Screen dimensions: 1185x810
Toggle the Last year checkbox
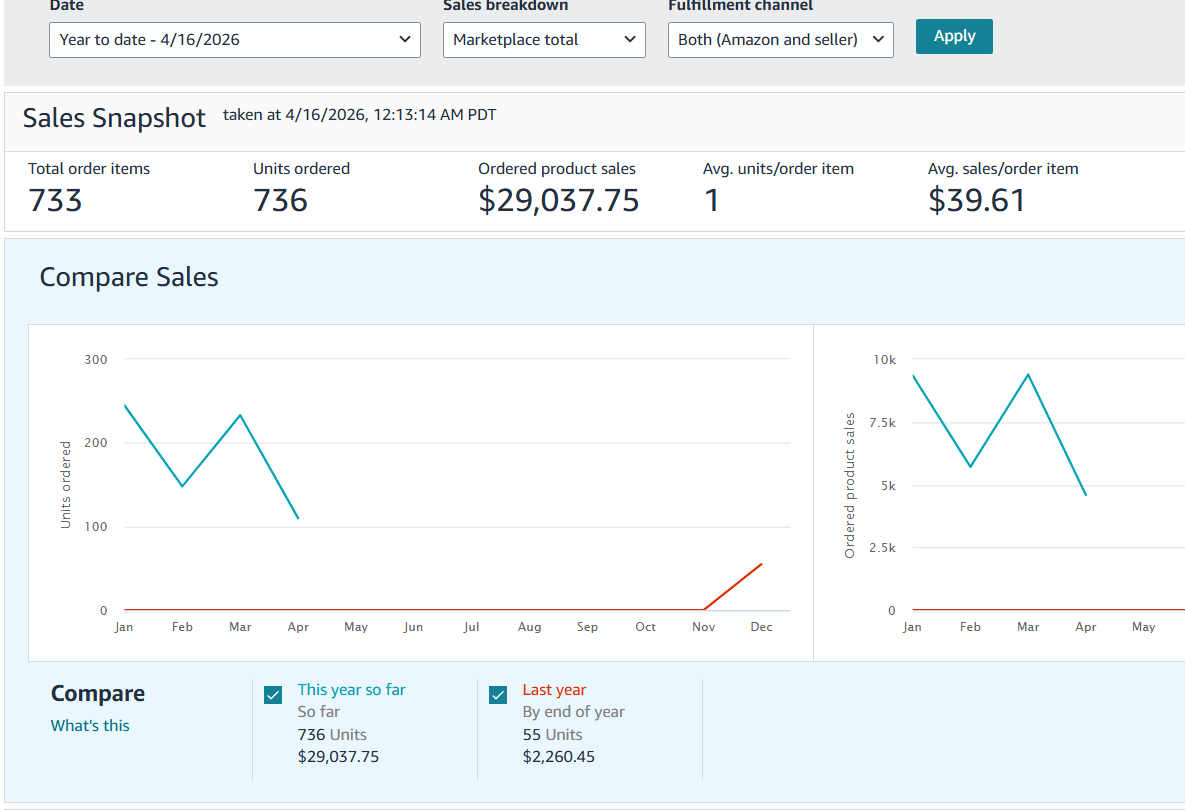point(498,695)
